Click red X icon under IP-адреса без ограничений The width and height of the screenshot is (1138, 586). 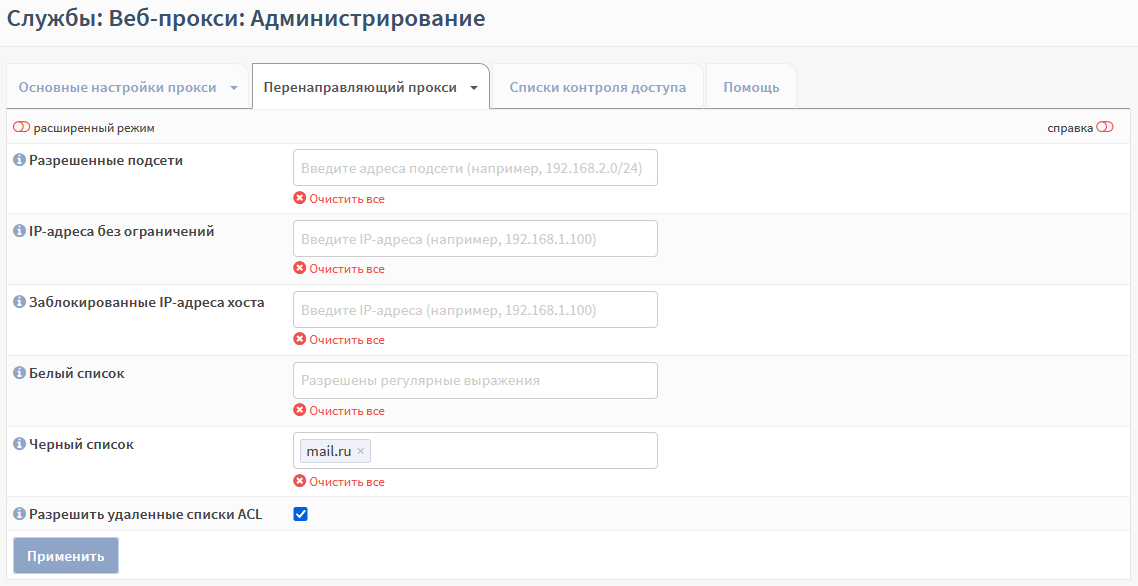coord(300,269)
